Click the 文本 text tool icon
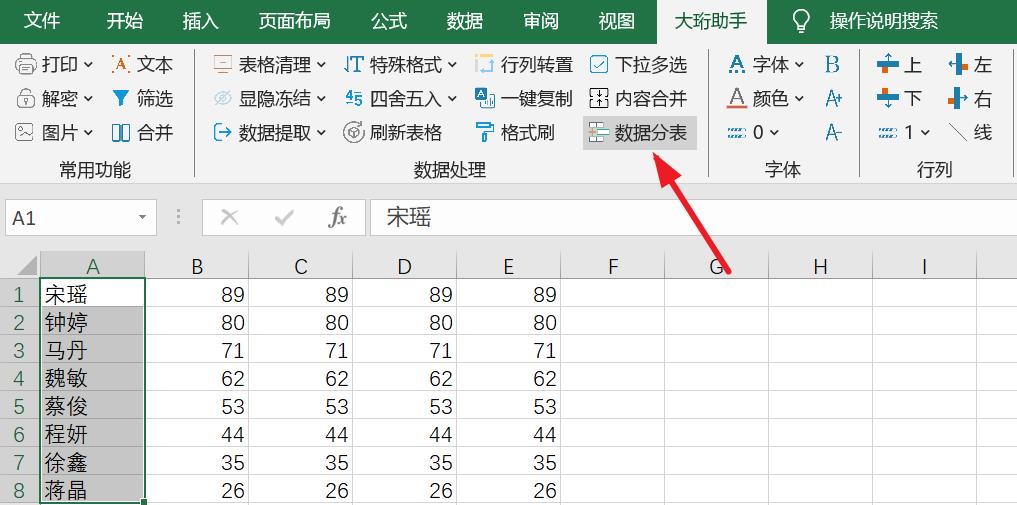The width and height of the screenshot is (1017, 505). (x=121, y=64)
